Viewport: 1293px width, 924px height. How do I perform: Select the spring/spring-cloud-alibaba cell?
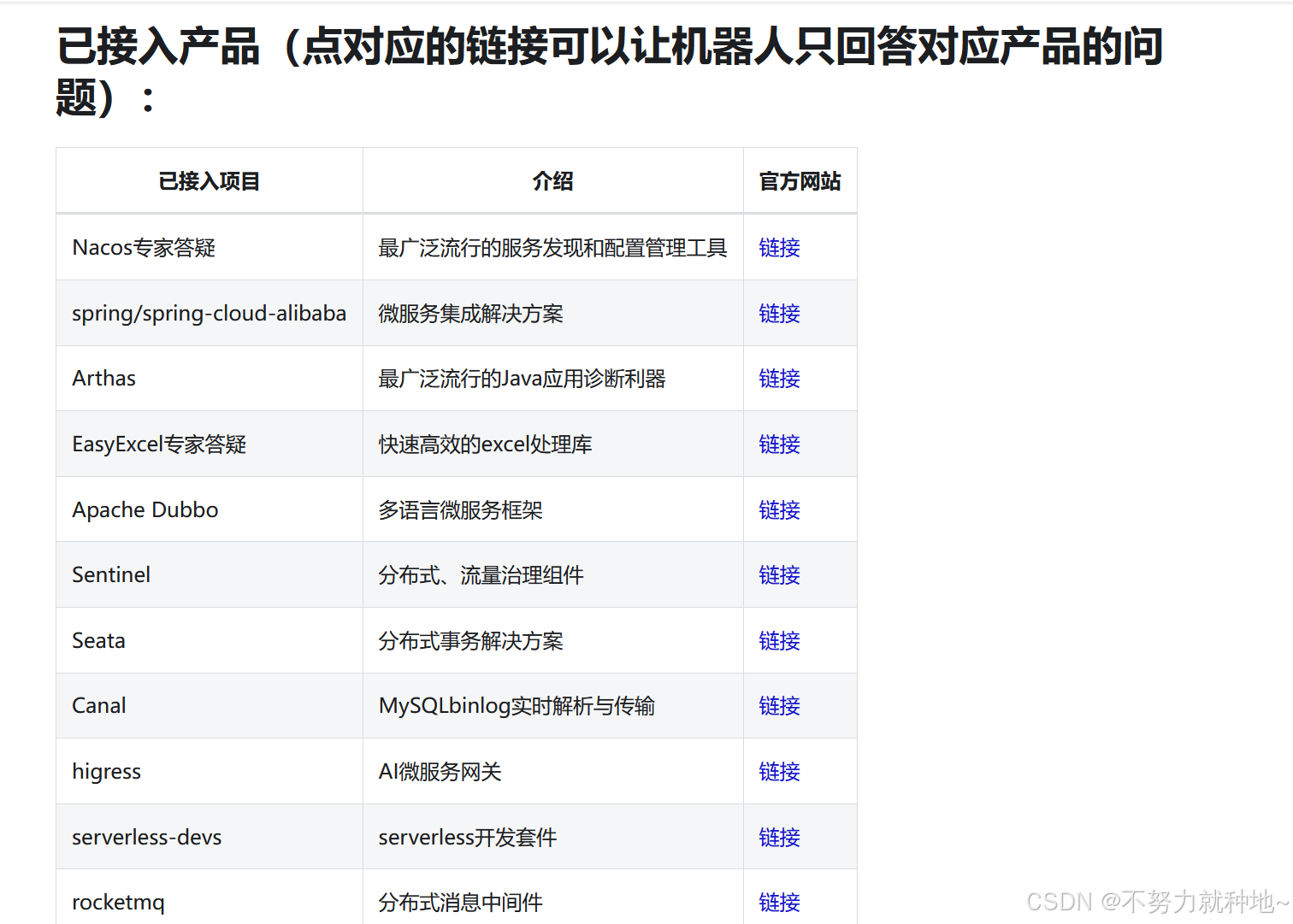(x=210, y=314)
